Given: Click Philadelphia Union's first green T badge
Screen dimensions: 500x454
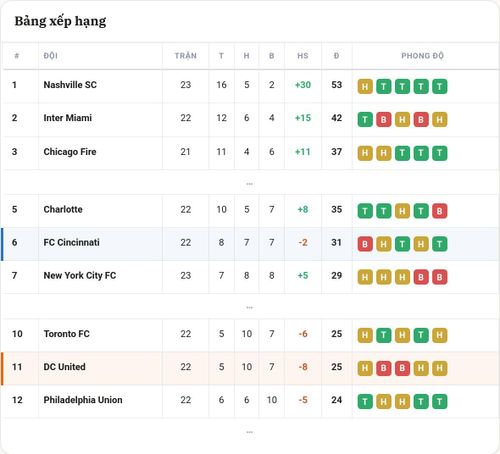Looking at the screenshot, I should point(365,402).
